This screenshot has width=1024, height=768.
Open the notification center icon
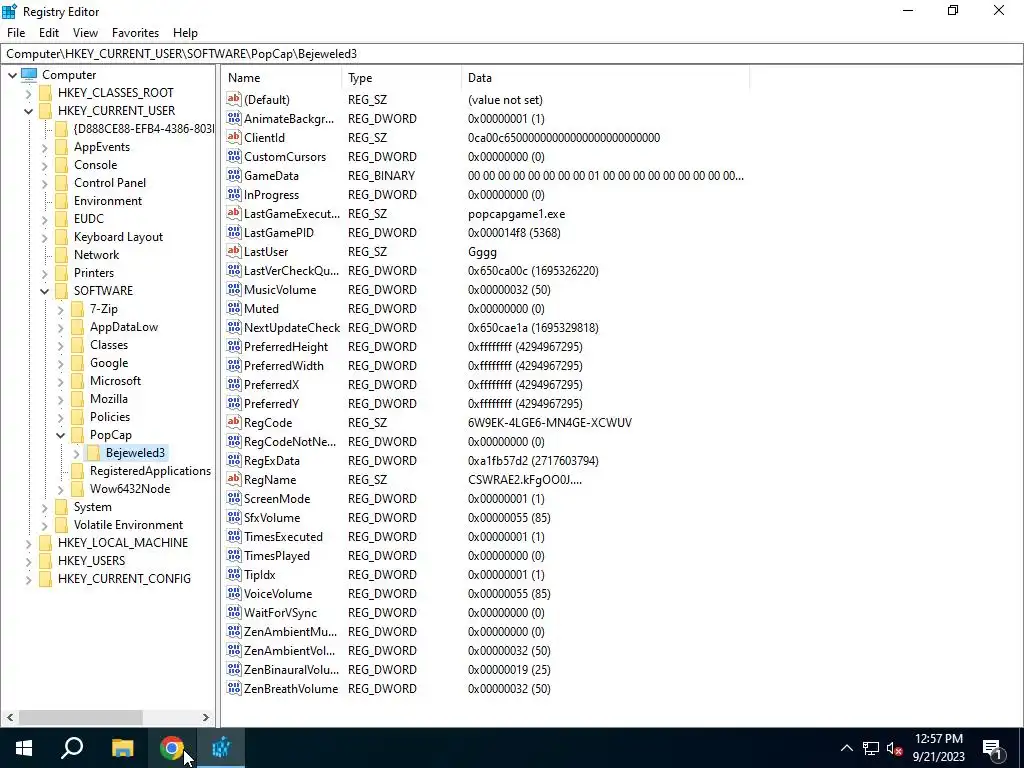pos(993,748)
